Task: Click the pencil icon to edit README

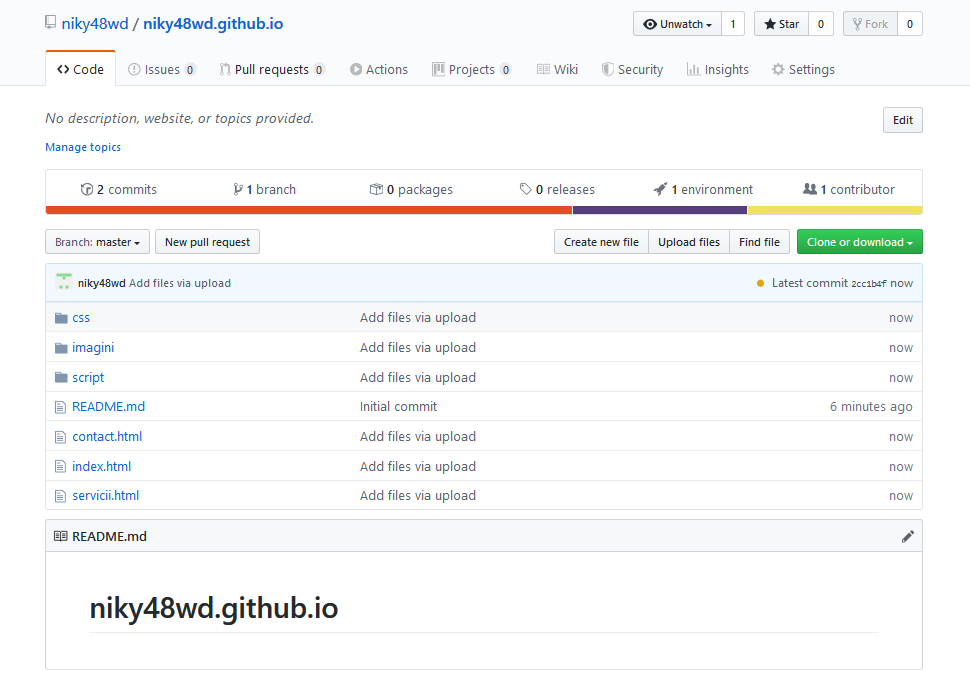Action: [908, 536]
